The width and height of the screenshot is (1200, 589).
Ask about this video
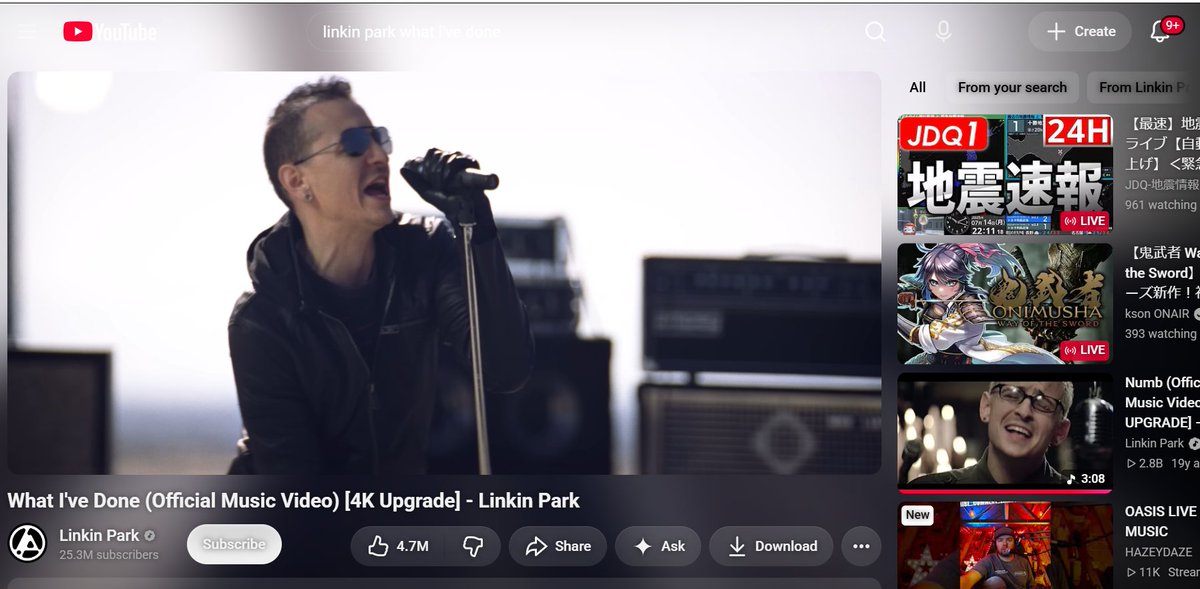point(659,546)
